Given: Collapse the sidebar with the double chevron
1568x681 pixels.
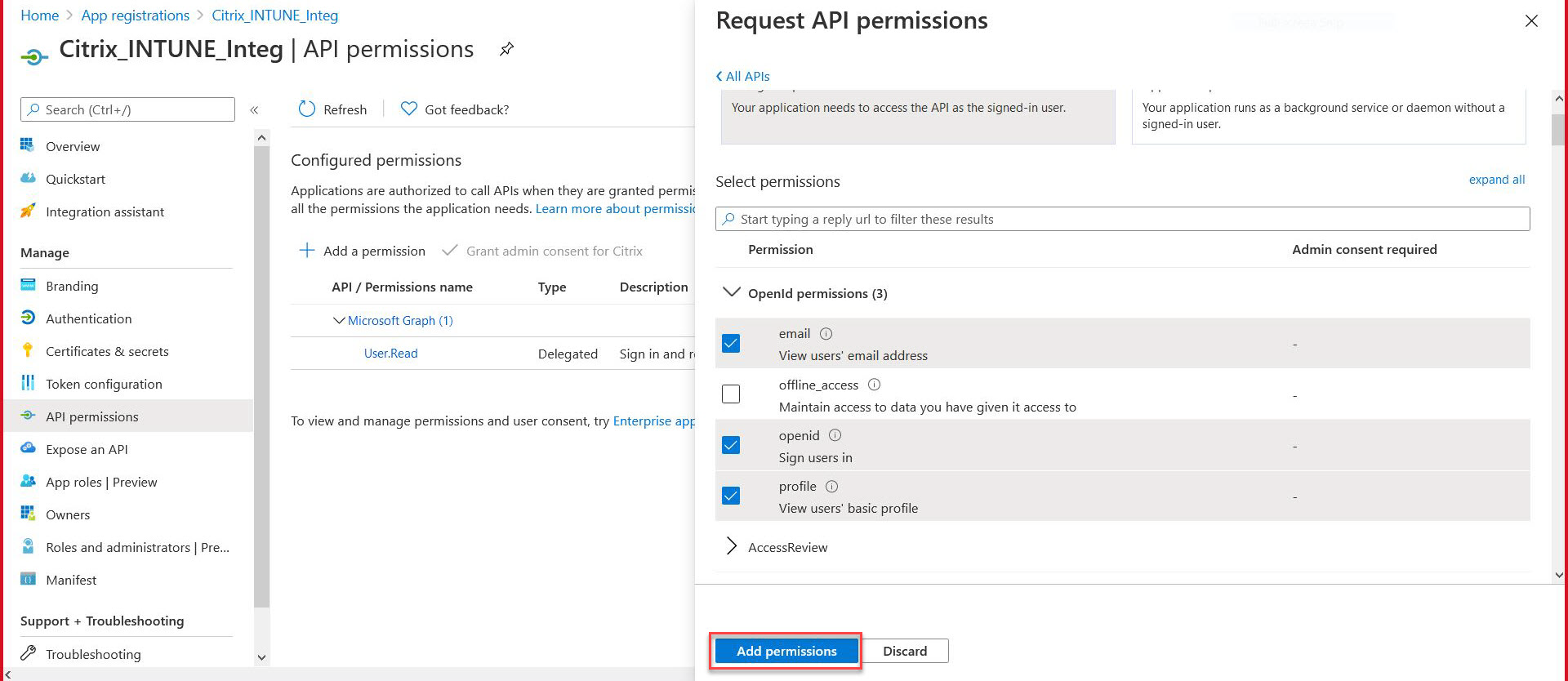Looking at the screenshot, I should pyautogui.click(x=254, y=109).
